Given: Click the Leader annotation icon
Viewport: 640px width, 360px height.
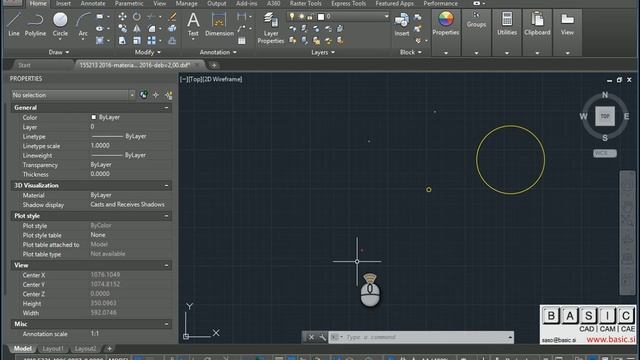Looking at the screenshot, I should click(x=242, y=29).
